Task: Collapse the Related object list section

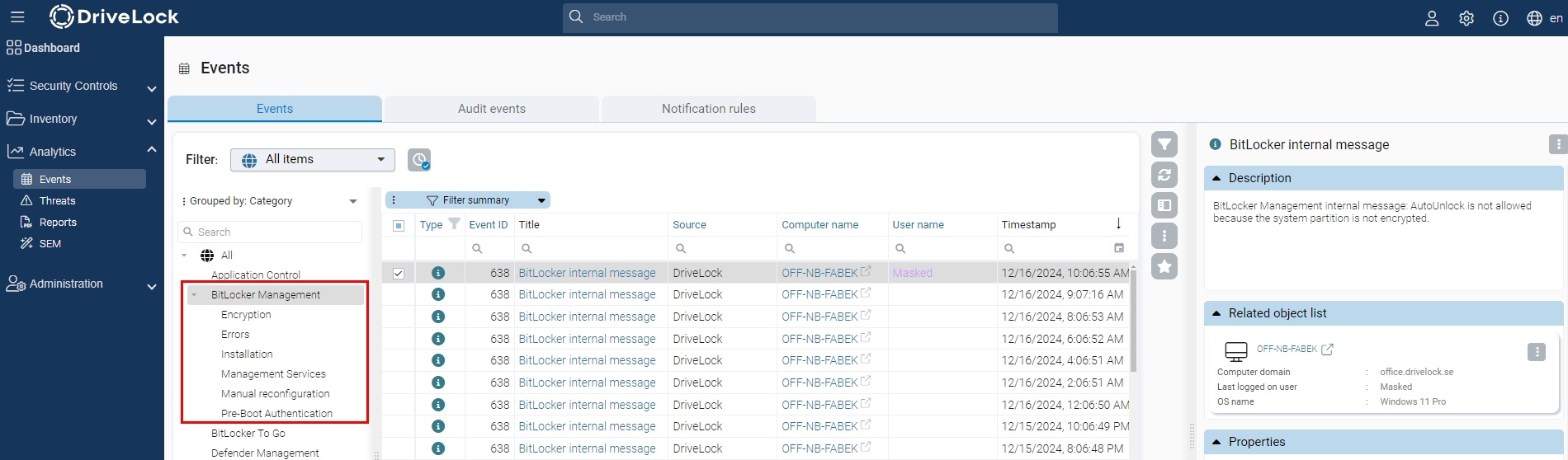Action: click(1216, 313)
